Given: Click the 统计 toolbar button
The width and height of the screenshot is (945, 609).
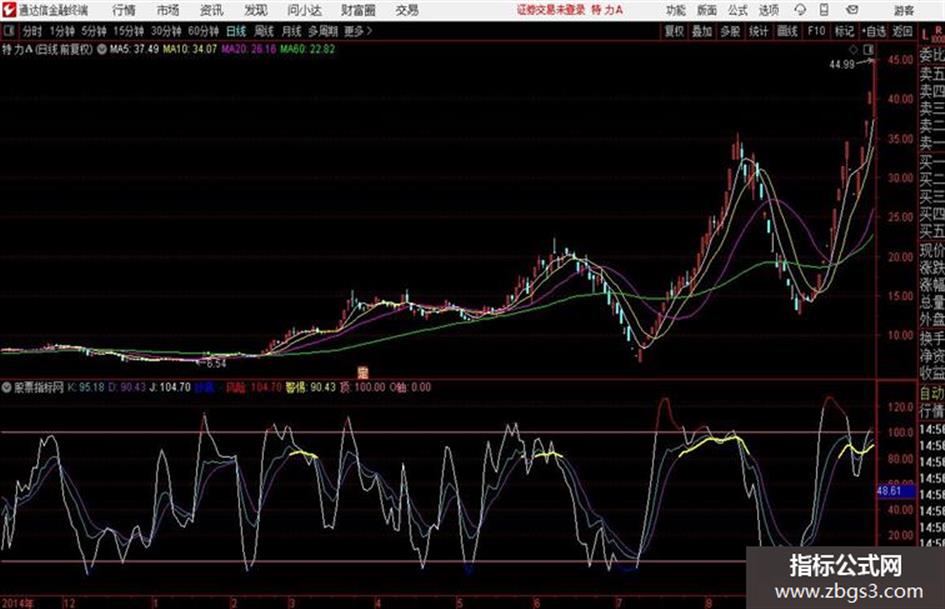Looking at the screenshot, I should (759, 31).
